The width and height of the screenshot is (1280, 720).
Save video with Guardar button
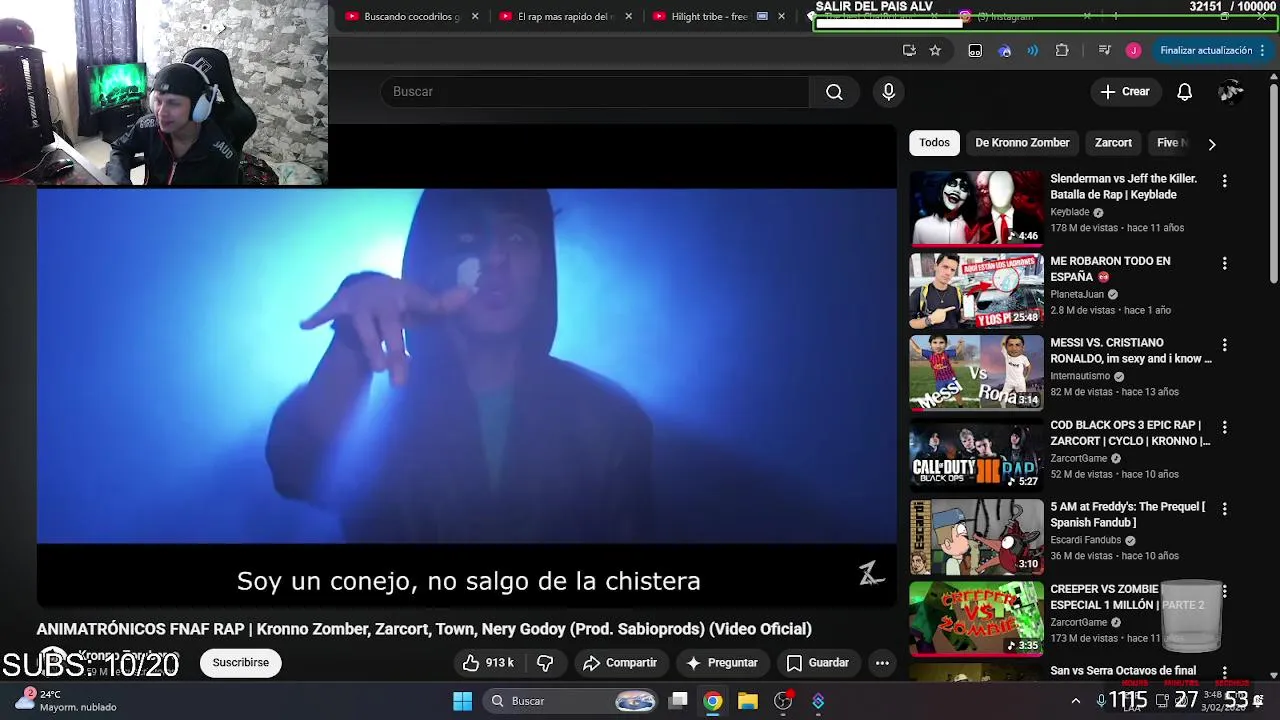818,663
